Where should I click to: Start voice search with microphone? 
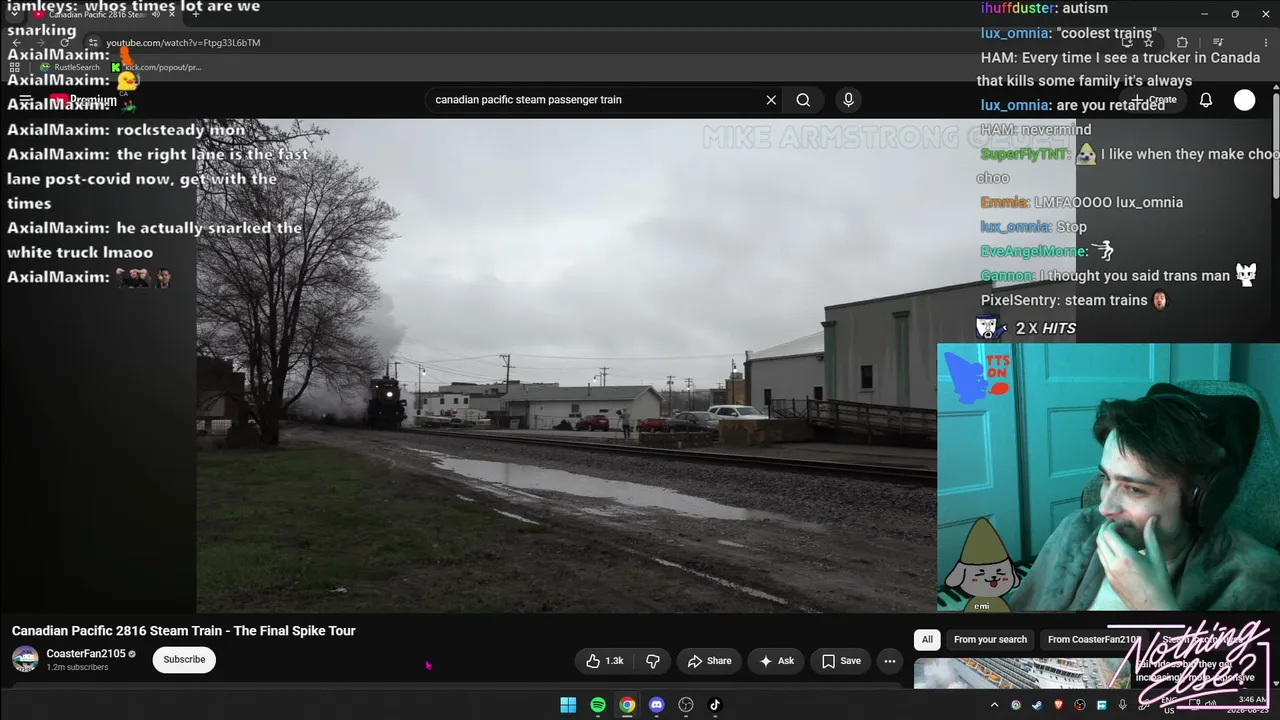[848, 100]
